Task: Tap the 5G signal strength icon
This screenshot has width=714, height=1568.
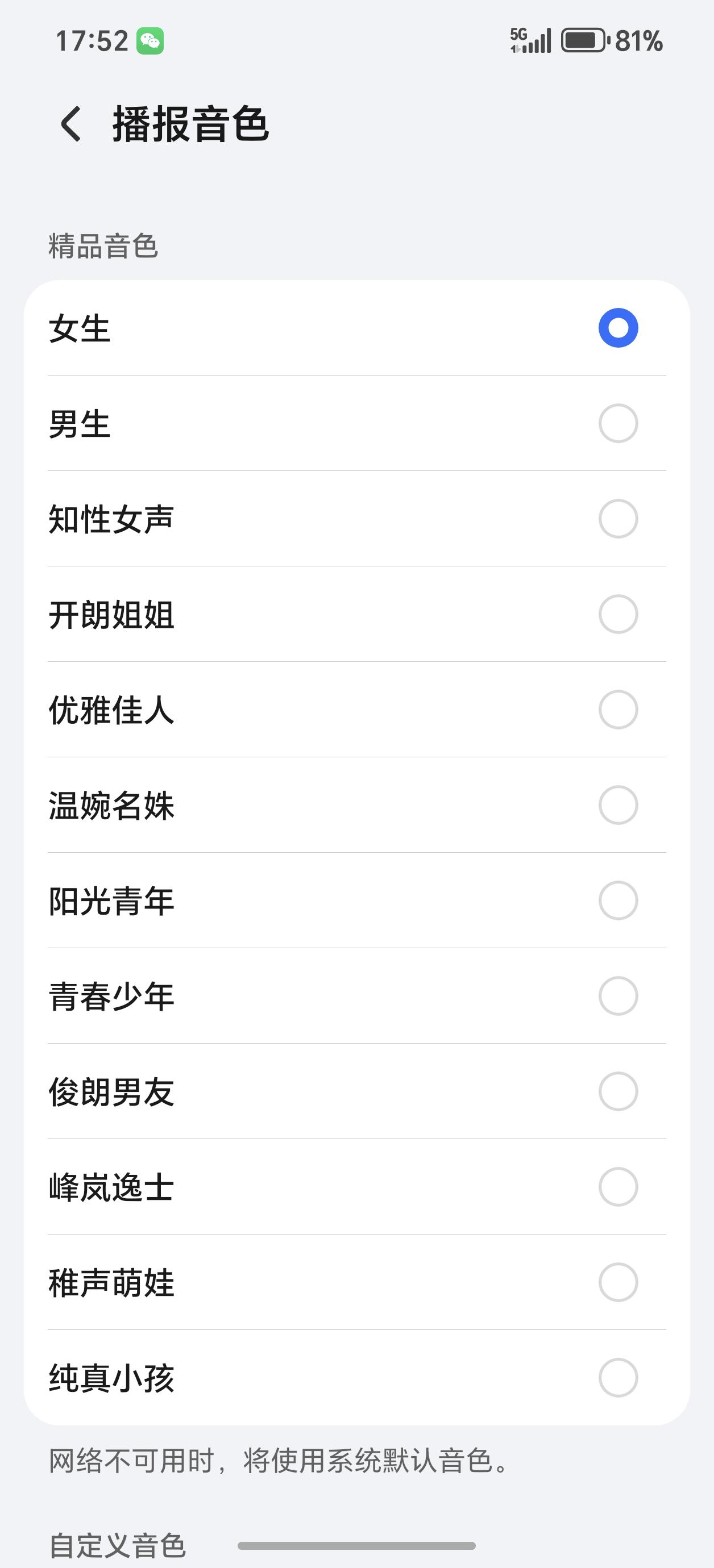Action: coord(530,41)
